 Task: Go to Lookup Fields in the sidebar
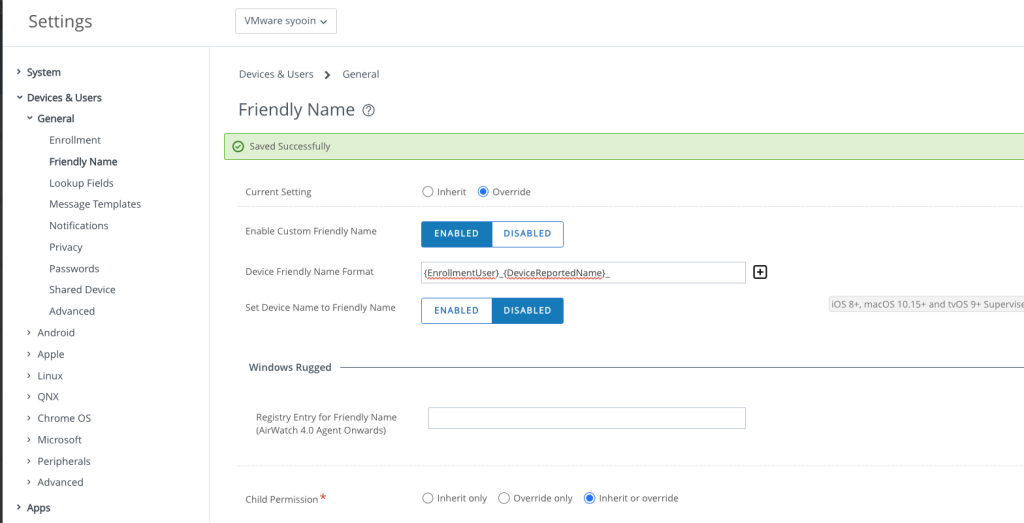(81, 183)
